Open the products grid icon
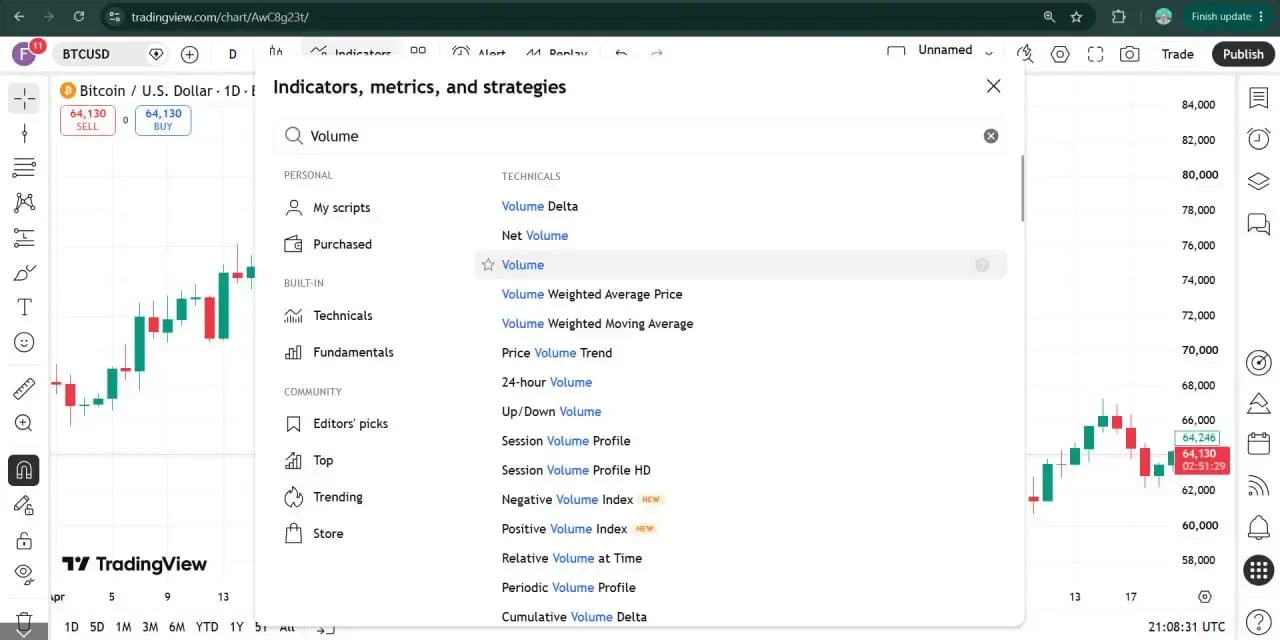1280x640 pixels. [1258, 570]
